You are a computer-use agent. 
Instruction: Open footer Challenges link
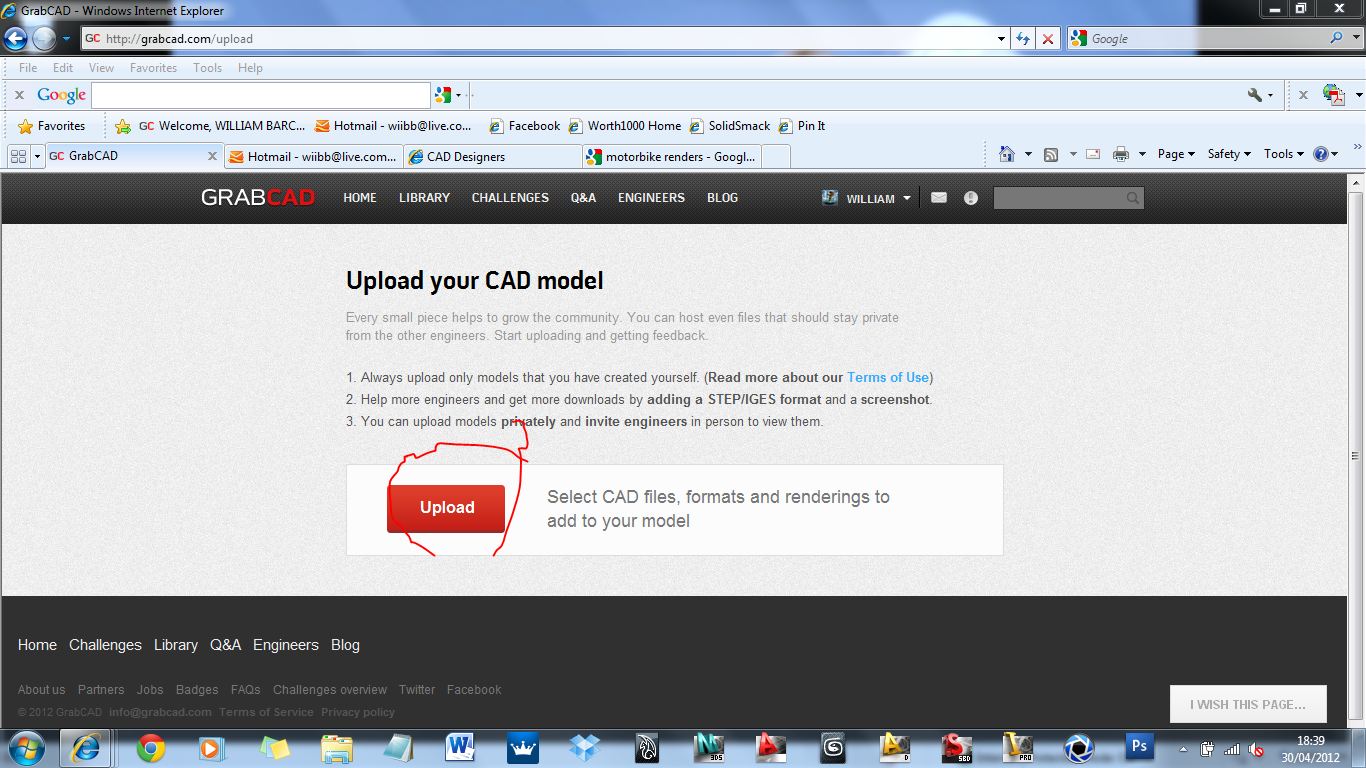coord(105,645)
